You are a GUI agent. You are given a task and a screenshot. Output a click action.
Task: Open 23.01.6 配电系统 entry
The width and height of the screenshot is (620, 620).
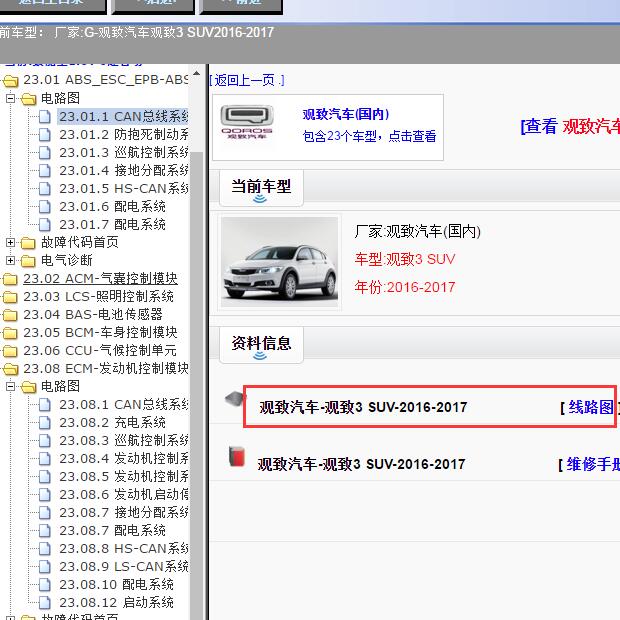(112, 207)
